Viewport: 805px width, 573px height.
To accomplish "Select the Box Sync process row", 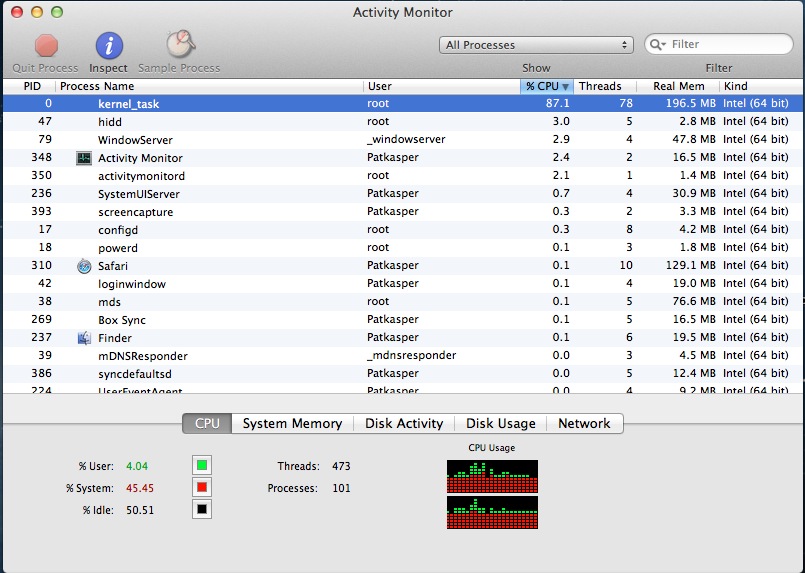I will point(402,319).
